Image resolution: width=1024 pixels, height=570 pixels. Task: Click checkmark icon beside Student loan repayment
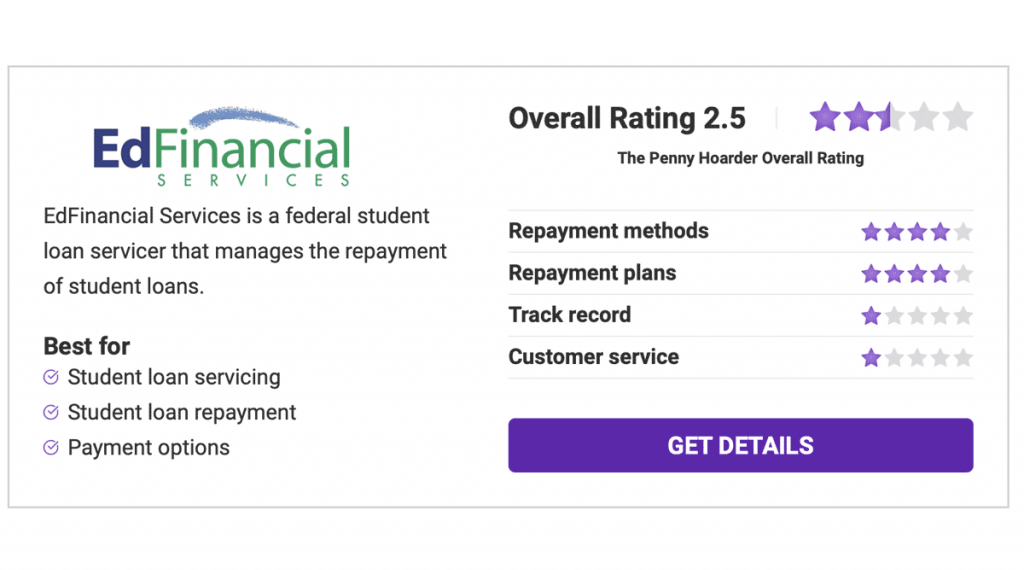click(x=51, y=412)
